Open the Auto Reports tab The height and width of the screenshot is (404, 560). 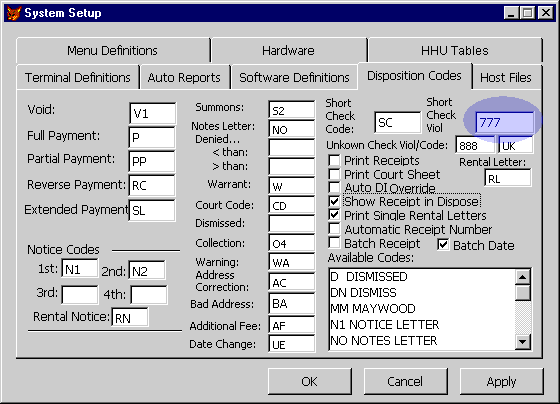point(184,77)
